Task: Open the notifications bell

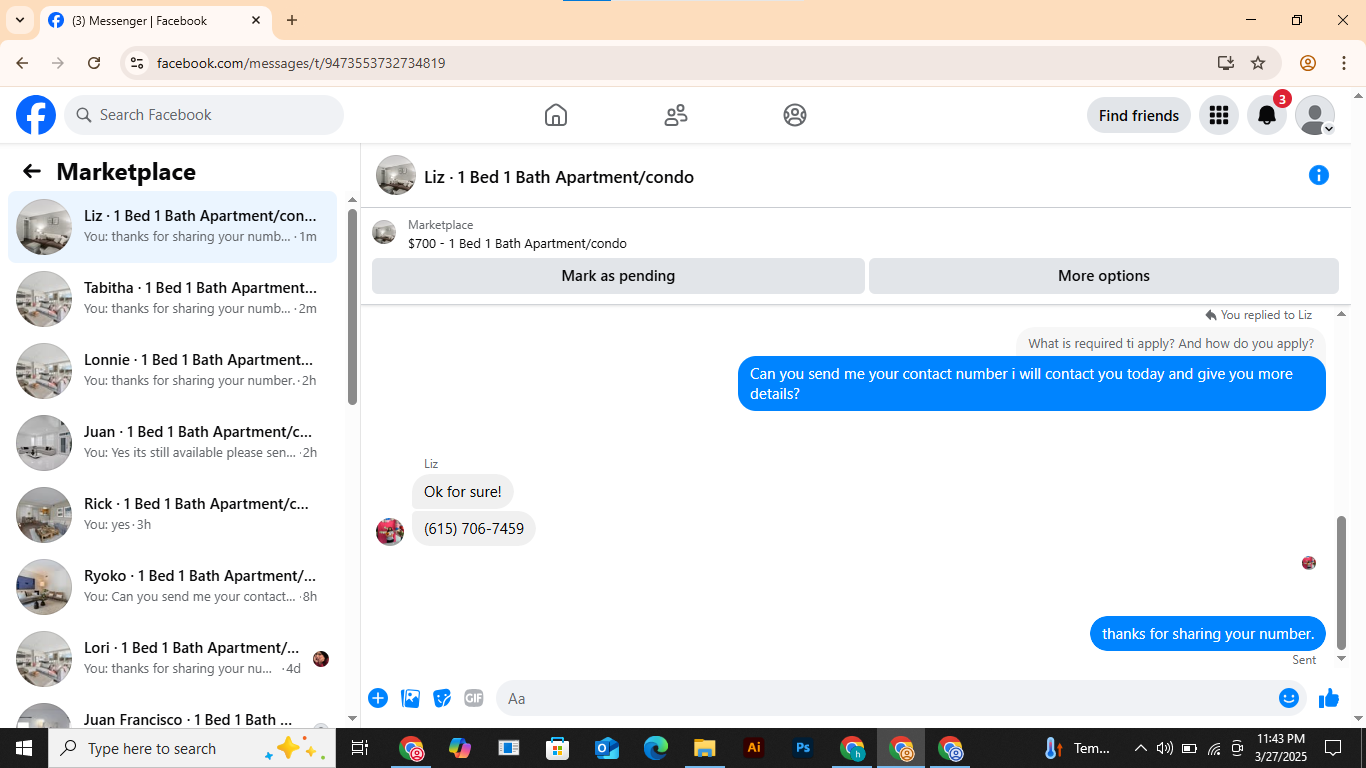Action: point(1267,115)
